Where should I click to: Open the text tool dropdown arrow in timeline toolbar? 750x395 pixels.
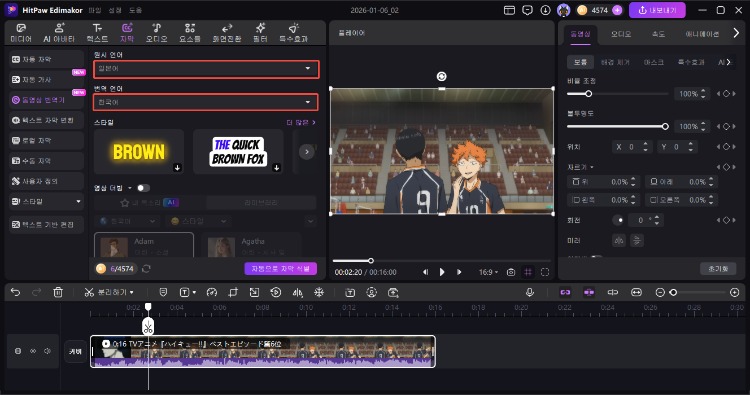coord(194,292)
